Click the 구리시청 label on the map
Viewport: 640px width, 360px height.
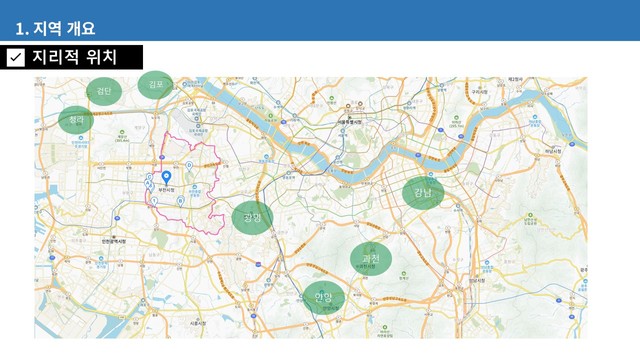point(479,92)
